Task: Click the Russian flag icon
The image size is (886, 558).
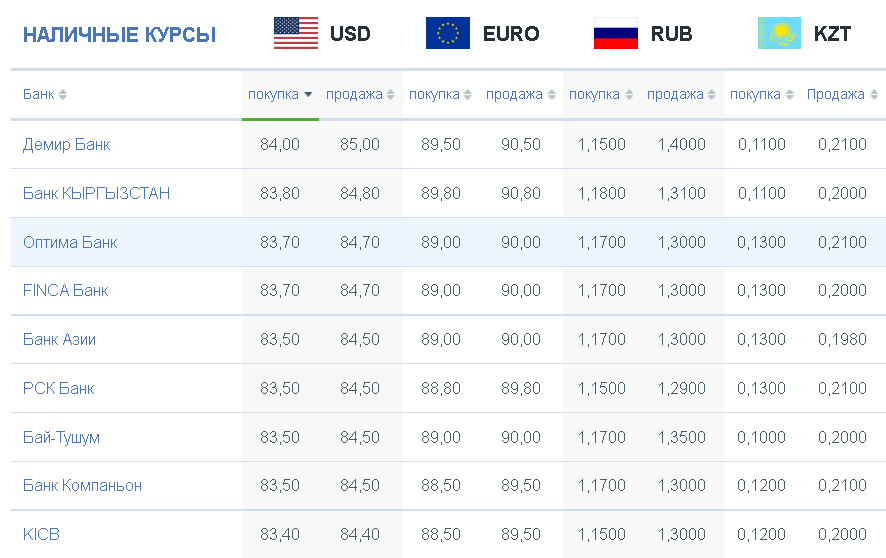Action: [x=616, y=33]
